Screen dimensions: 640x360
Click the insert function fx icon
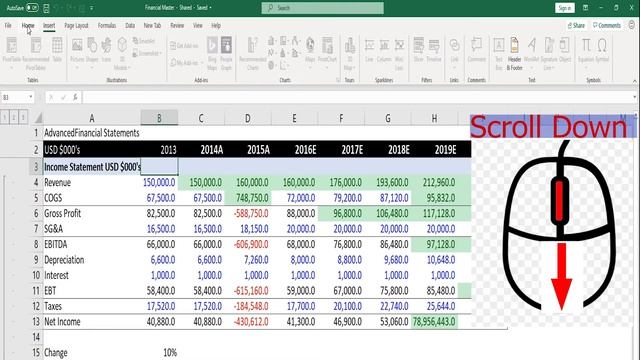tap(75, 97)
